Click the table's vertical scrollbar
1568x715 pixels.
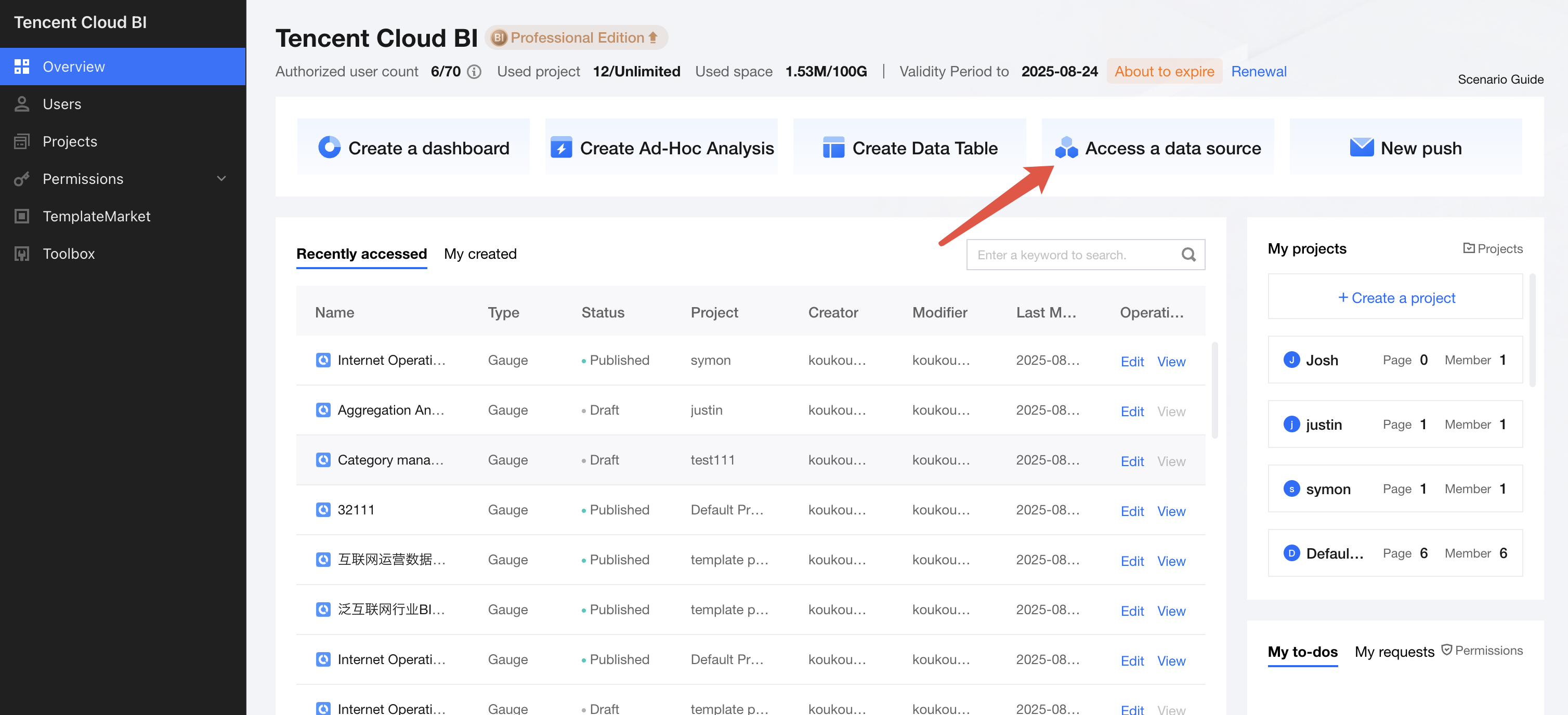coord(1214,389)
